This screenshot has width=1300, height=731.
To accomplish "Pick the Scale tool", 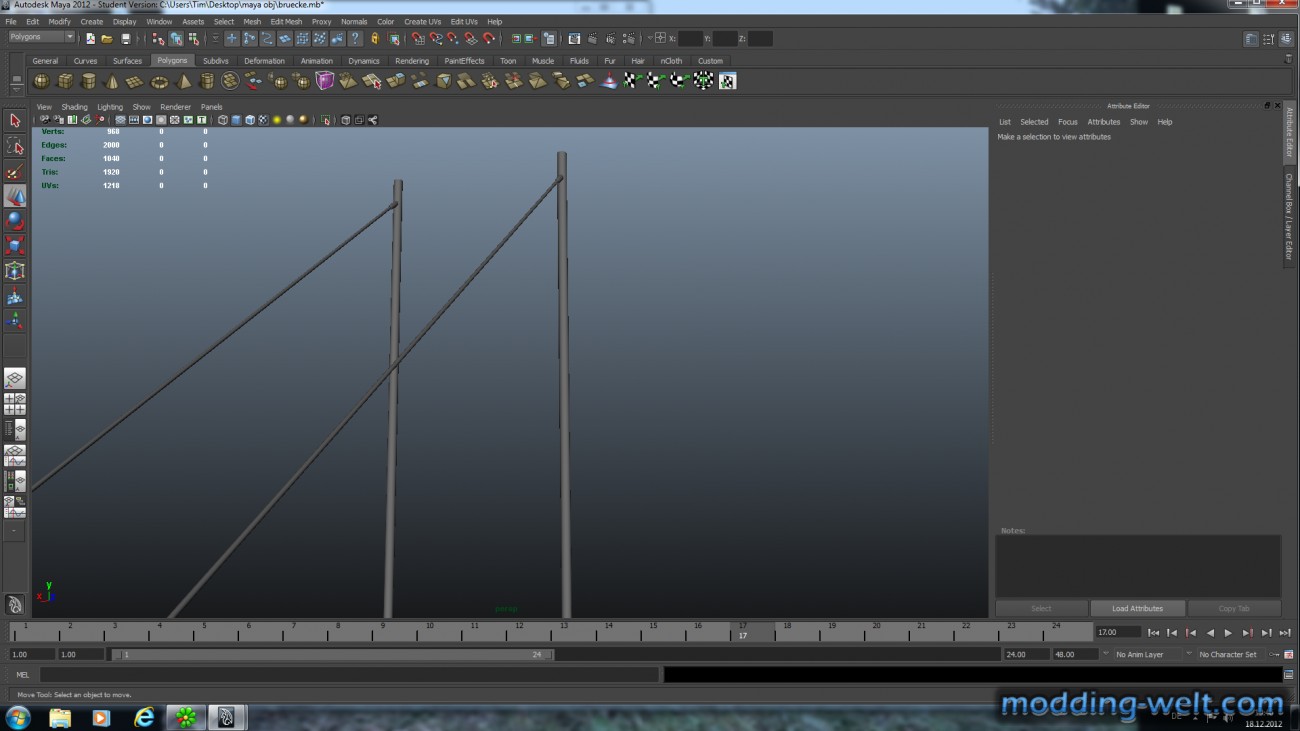I will pos(15,246).
